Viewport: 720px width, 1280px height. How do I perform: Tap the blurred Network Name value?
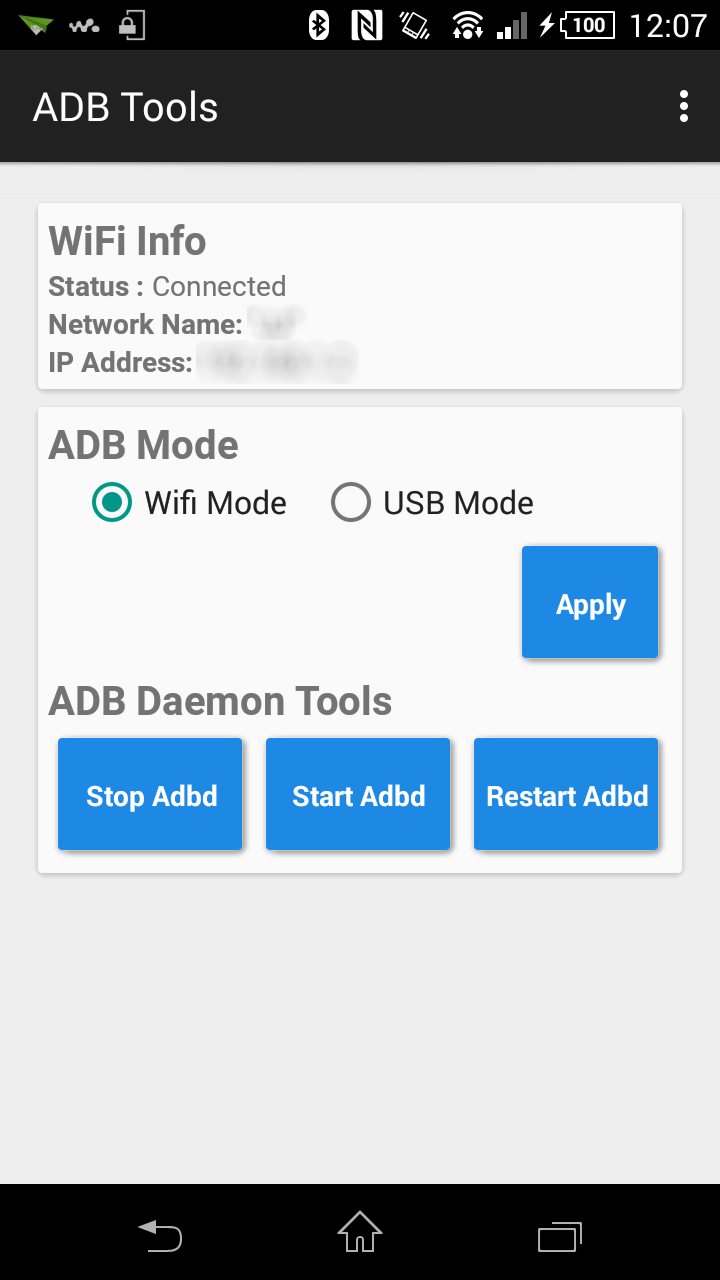[276, 323]
